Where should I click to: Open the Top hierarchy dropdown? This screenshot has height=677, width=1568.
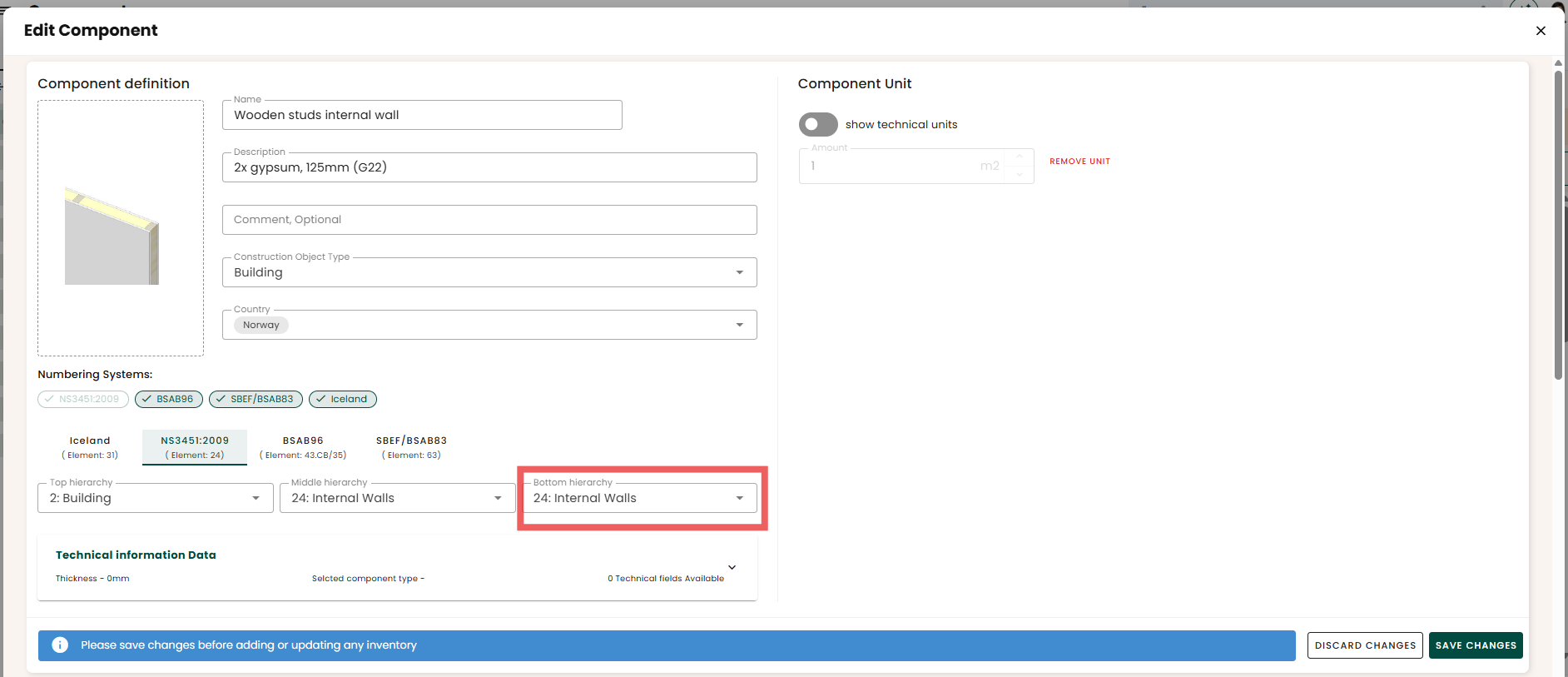click(x=156, y=498)
